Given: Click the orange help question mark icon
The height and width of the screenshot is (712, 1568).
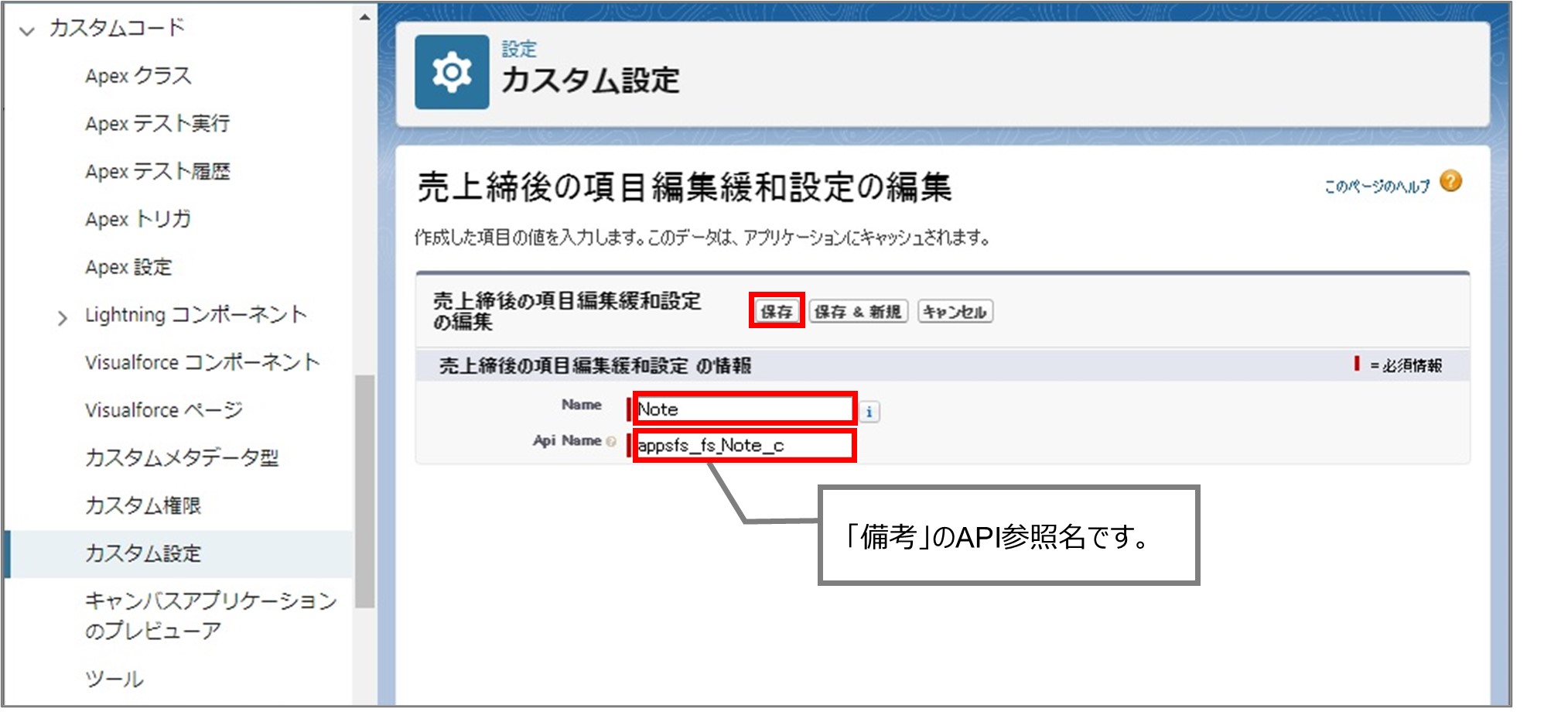Looking at the screenshot, I should pyautogui.click(x=1450, y=182).
